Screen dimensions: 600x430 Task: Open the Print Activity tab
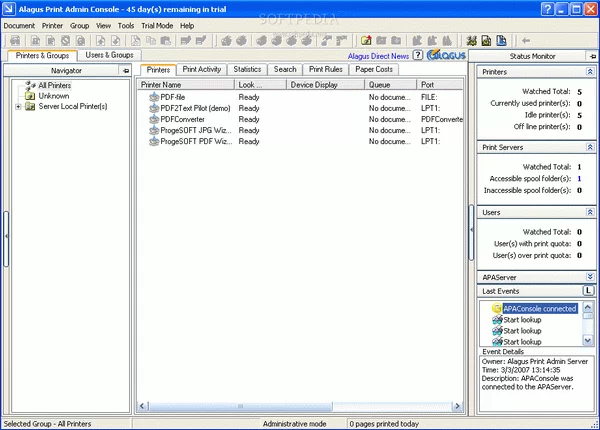tap(202, 69)
